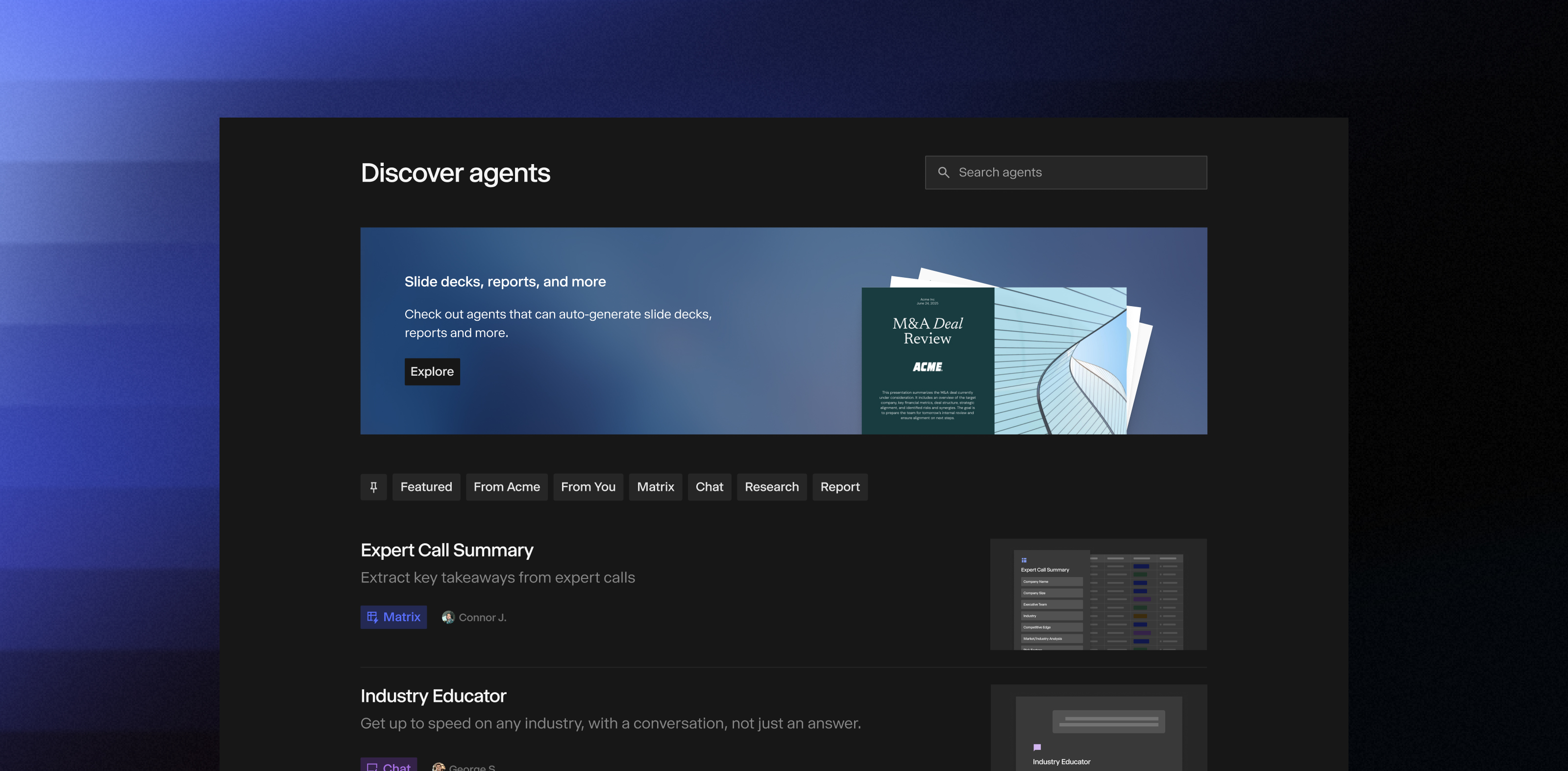1568x771 pixels.
Task: Click the pin icon filter chip
Action: pos(373,487)
